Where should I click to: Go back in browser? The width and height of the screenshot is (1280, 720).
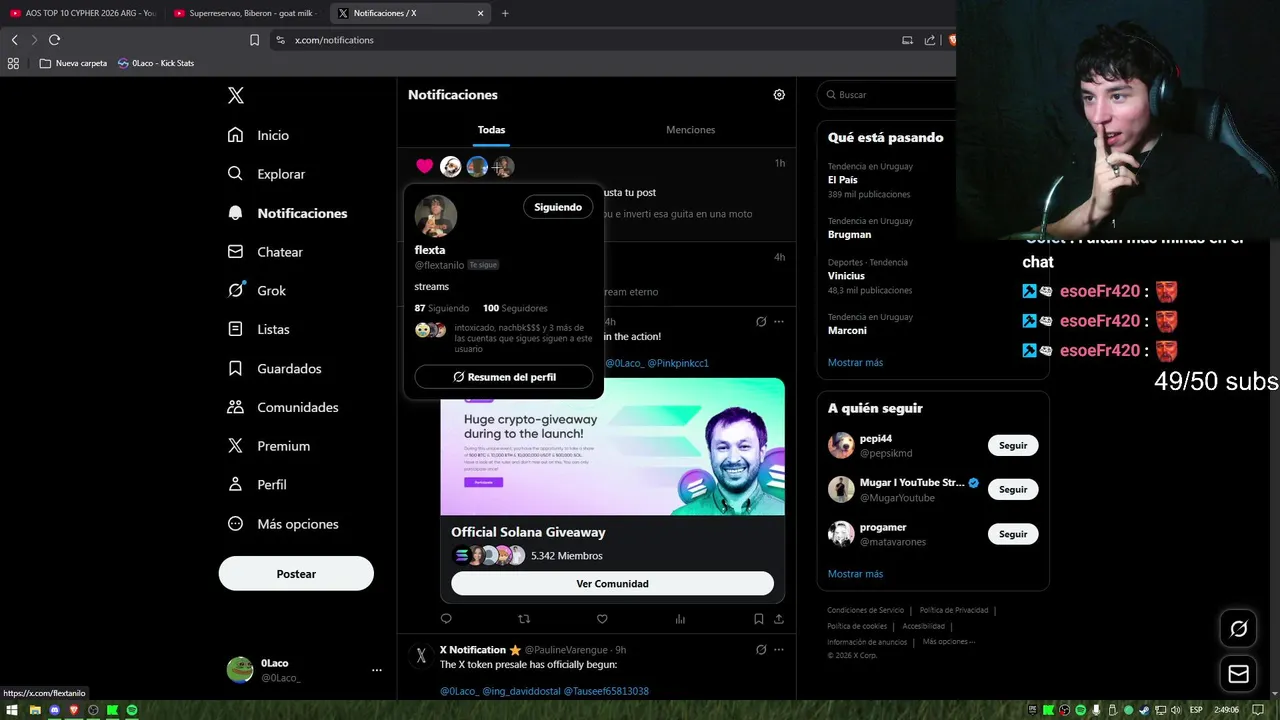[x=14, y=40]
